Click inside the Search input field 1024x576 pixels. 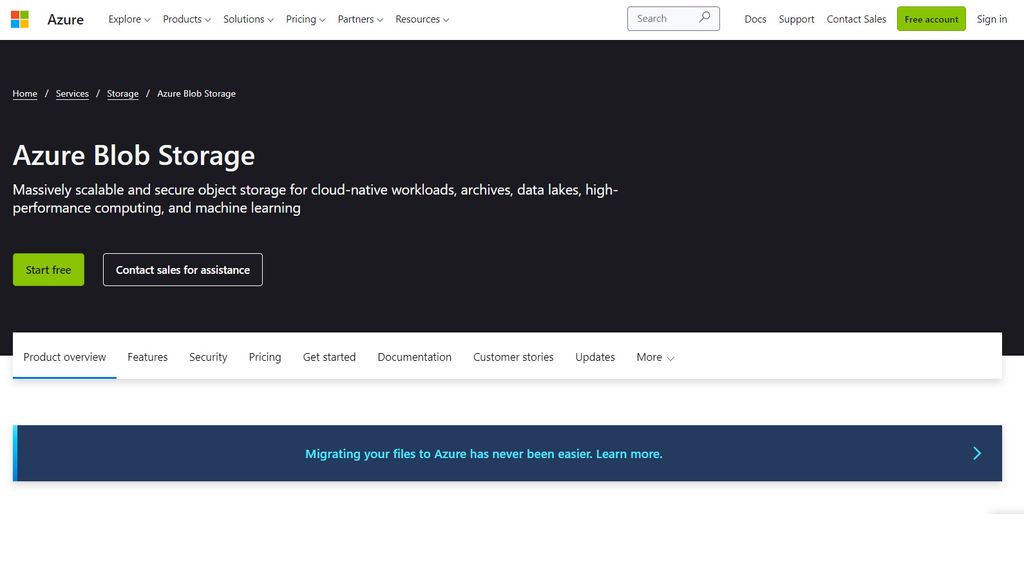(660, 18)
